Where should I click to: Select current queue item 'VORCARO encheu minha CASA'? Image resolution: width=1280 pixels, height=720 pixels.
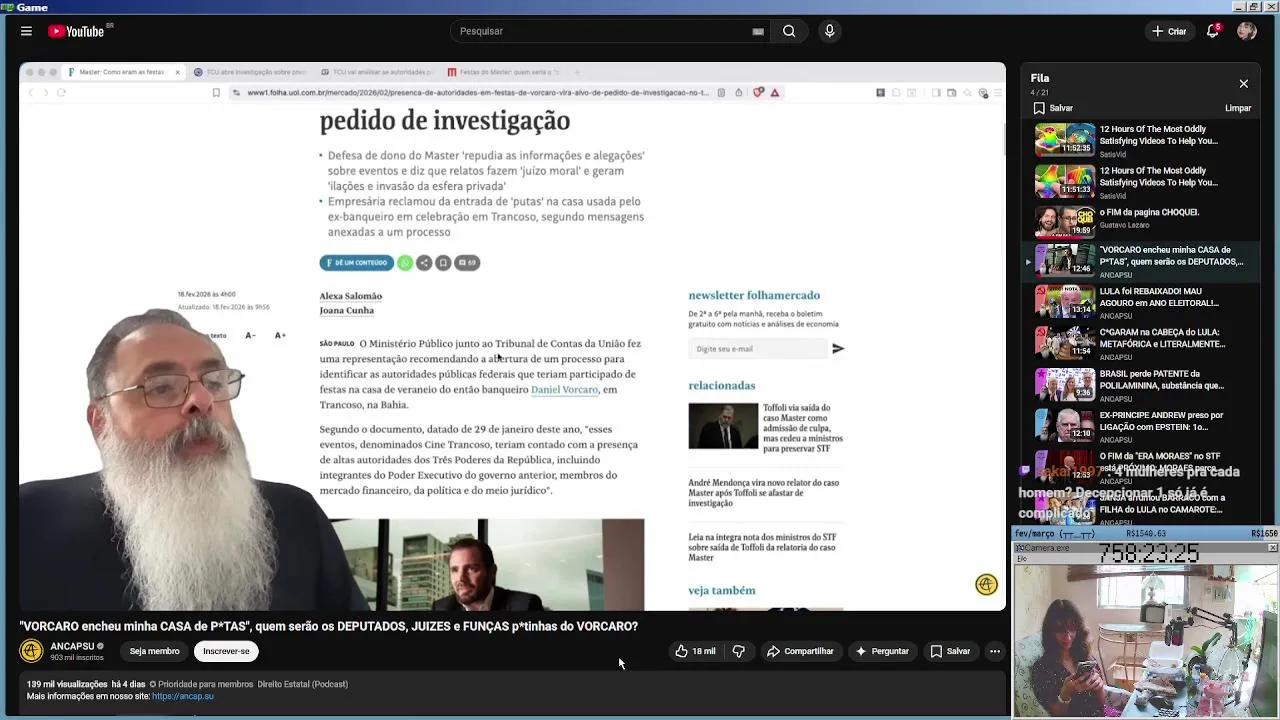pyautogui.click(x=1140, y=261)
